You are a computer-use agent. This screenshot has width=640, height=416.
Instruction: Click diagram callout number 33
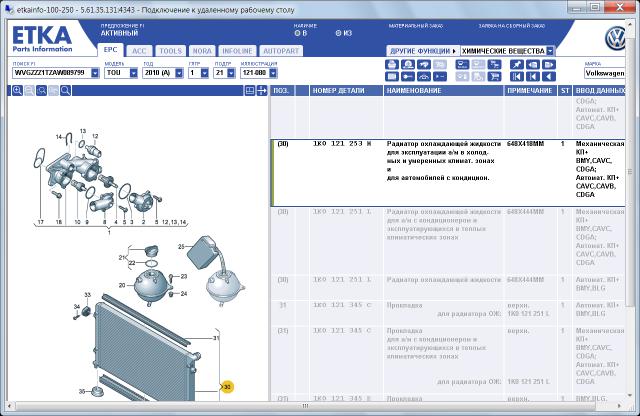[87, 295]
